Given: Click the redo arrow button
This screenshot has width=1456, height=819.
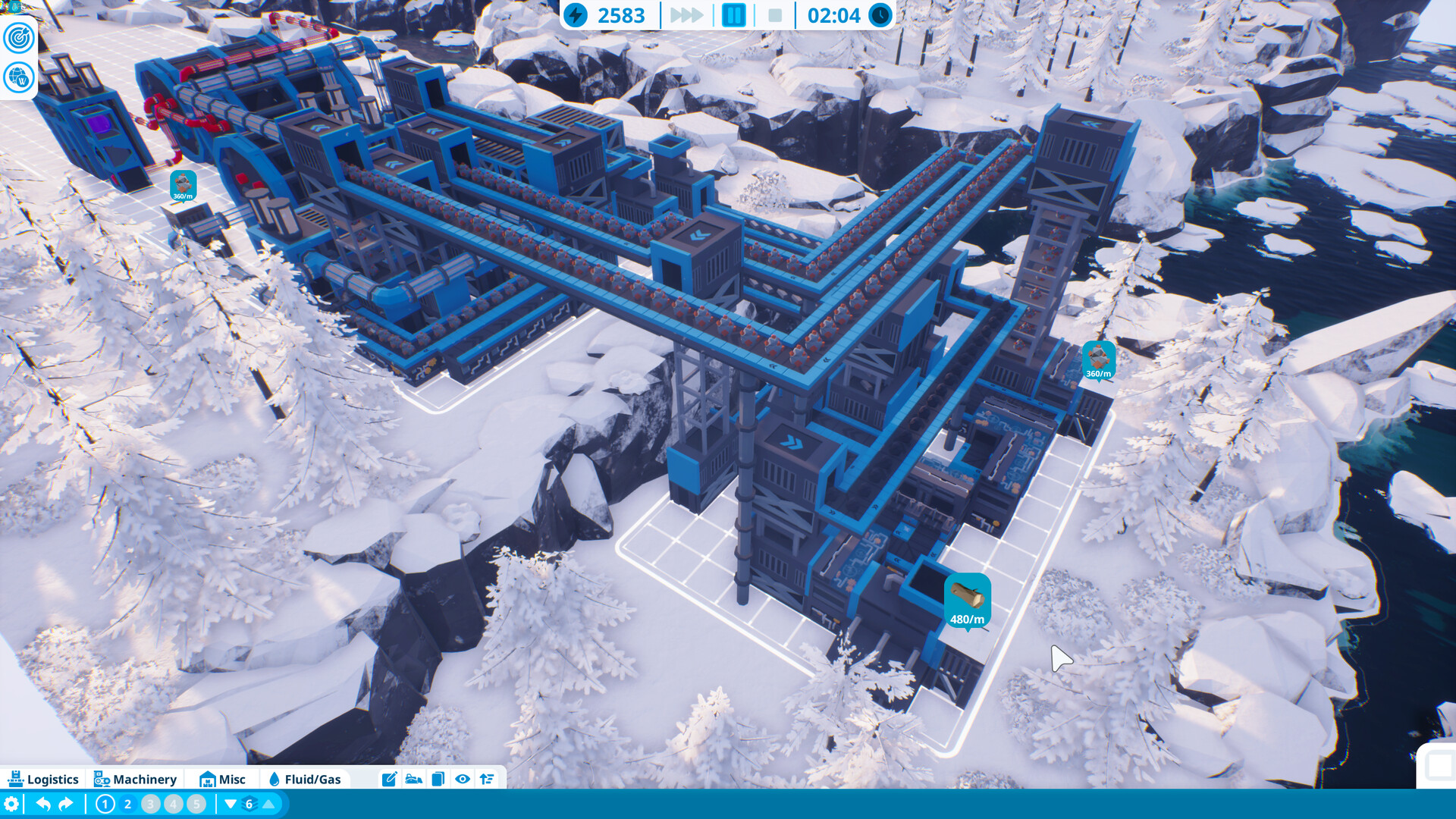Looking at the screenshot, I should 65,802.
